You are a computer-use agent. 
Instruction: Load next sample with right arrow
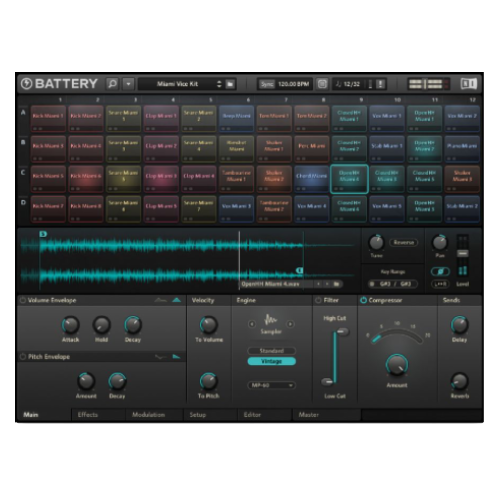(x=327, y=284)
